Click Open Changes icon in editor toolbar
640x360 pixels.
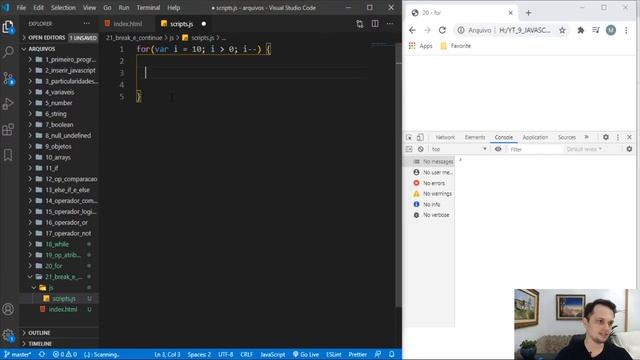[360, 24]
